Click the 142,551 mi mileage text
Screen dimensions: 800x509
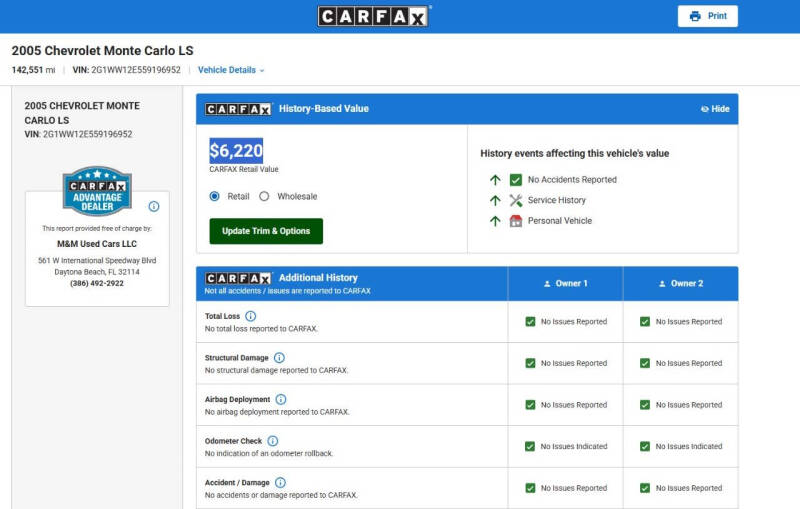coord(34,70)
